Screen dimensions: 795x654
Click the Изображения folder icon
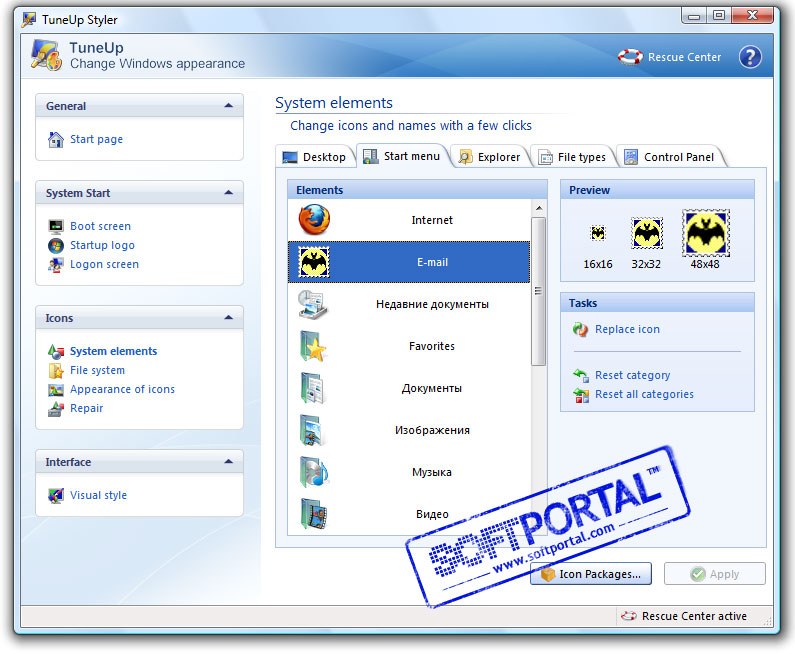312,430
